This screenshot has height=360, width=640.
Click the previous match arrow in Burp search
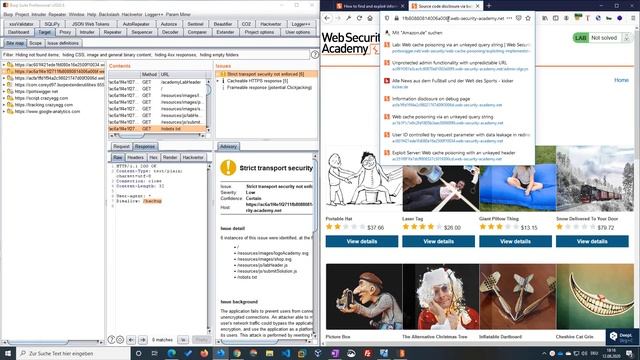tap(131, 340)
